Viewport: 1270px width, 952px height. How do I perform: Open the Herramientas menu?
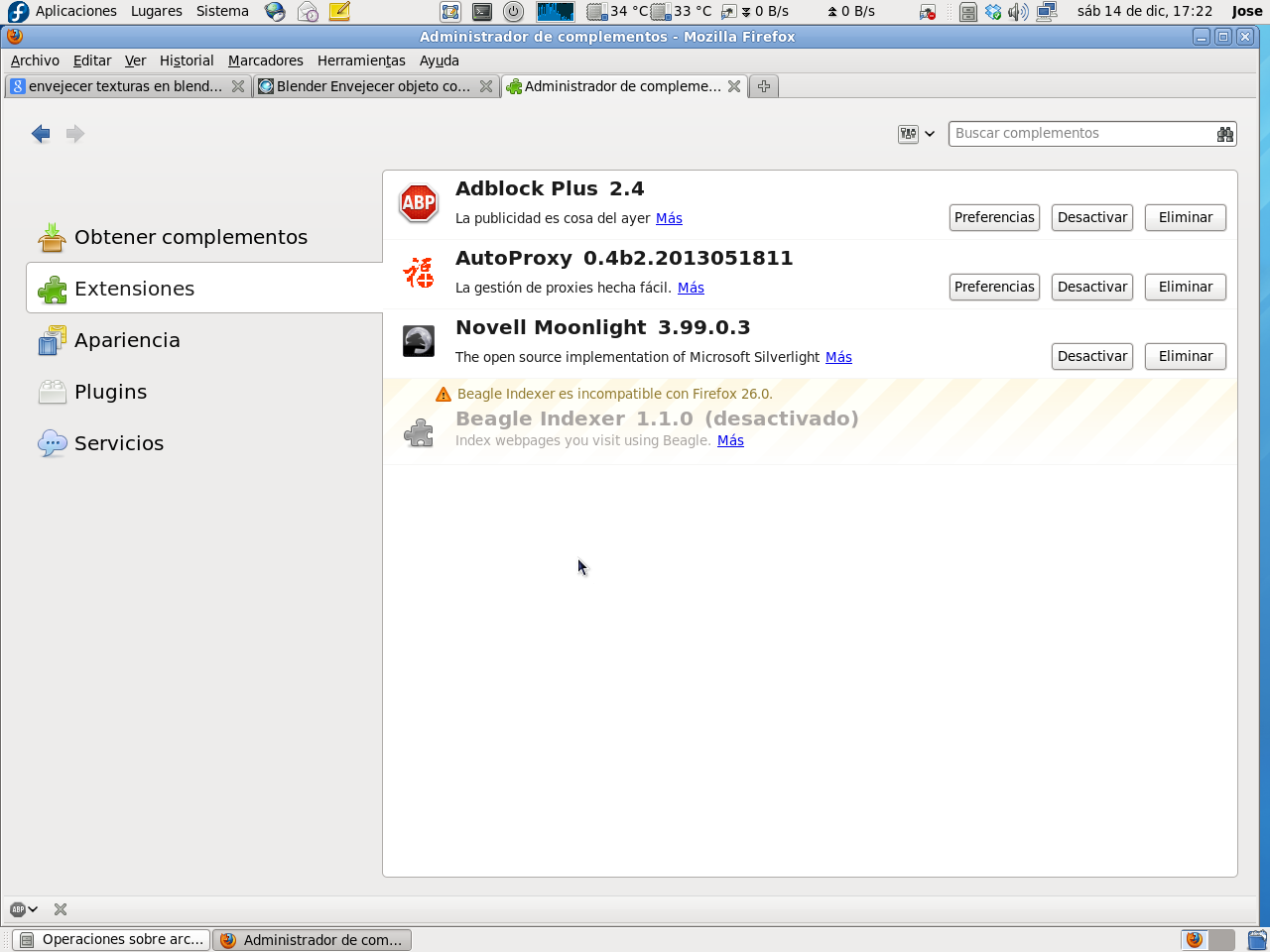pos(361,60)
